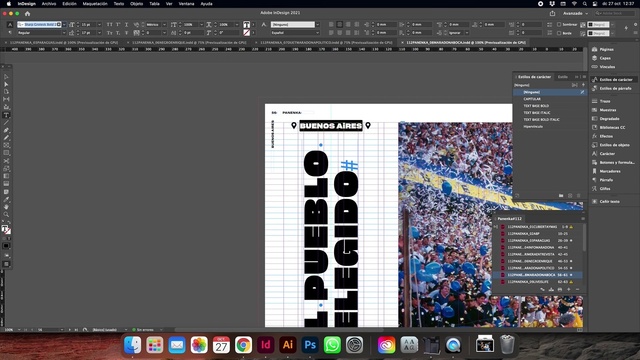640x360 pixels.
Task: Open the kerning Métrica dropdown
Action: [x=164, y=24]
